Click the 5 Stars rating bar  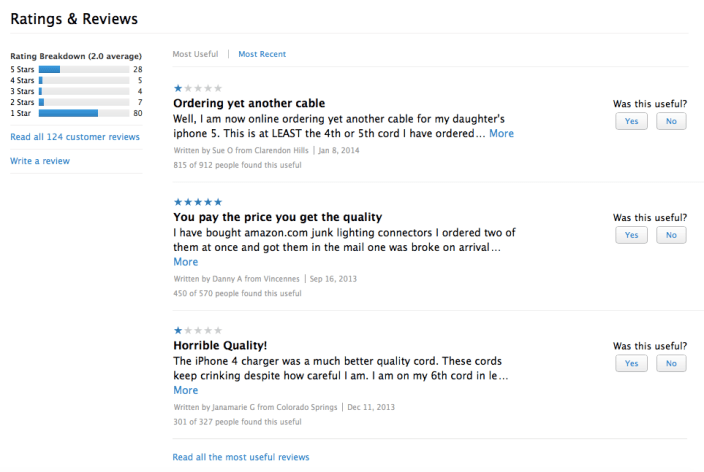click(x=84, y=69)
